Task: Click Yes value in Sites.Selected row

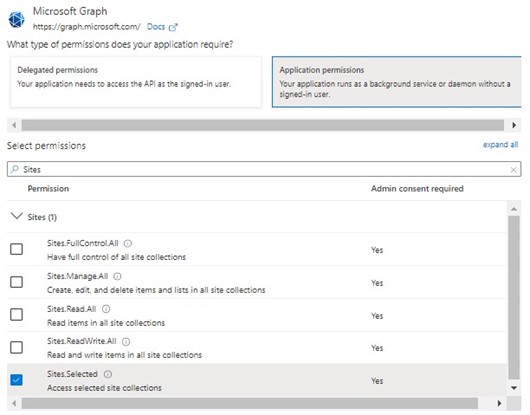Action: tap(377, 381)
